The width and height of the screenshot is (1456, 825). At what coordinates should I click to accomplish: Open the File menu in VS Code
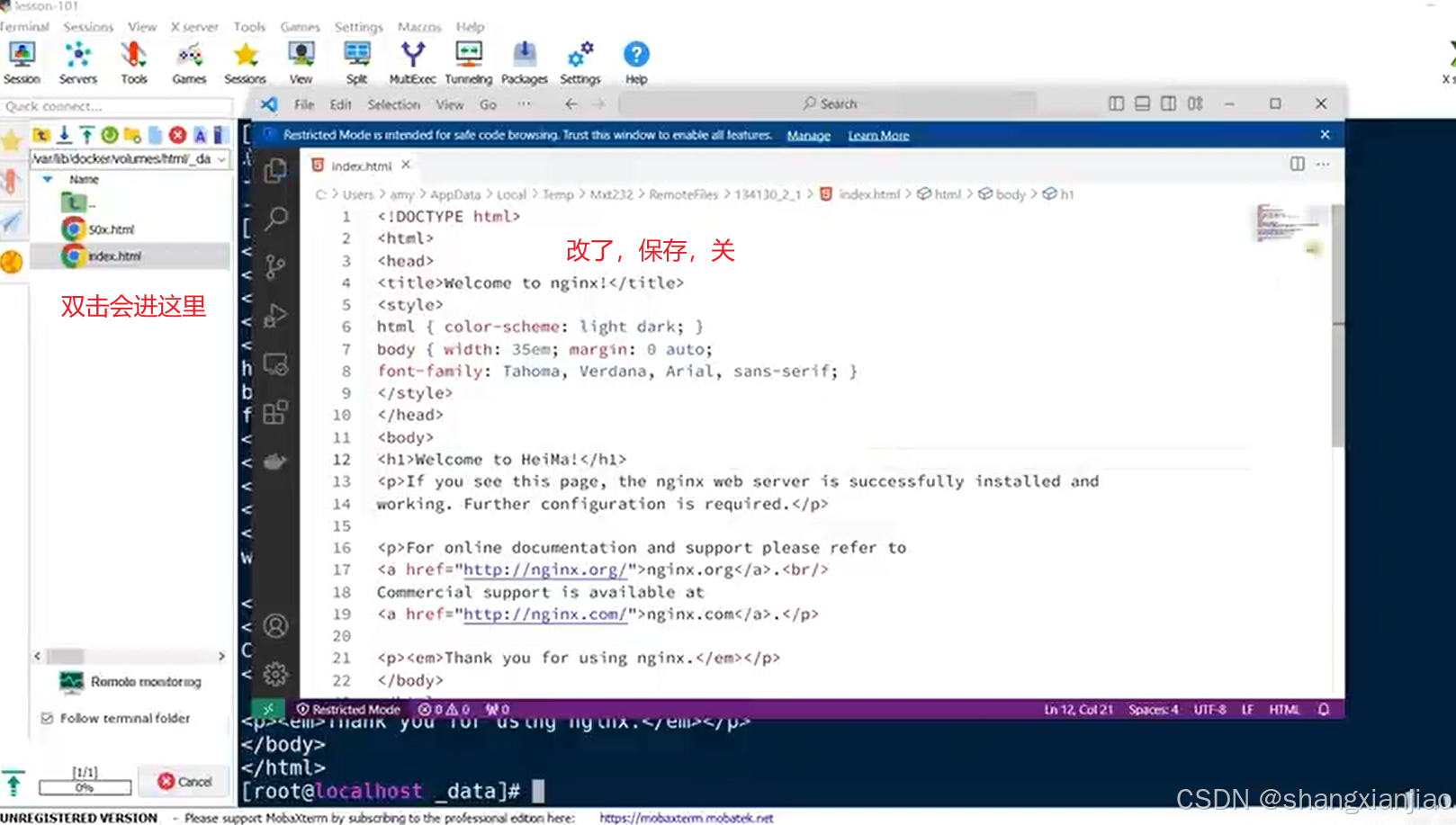coord(304,104)
